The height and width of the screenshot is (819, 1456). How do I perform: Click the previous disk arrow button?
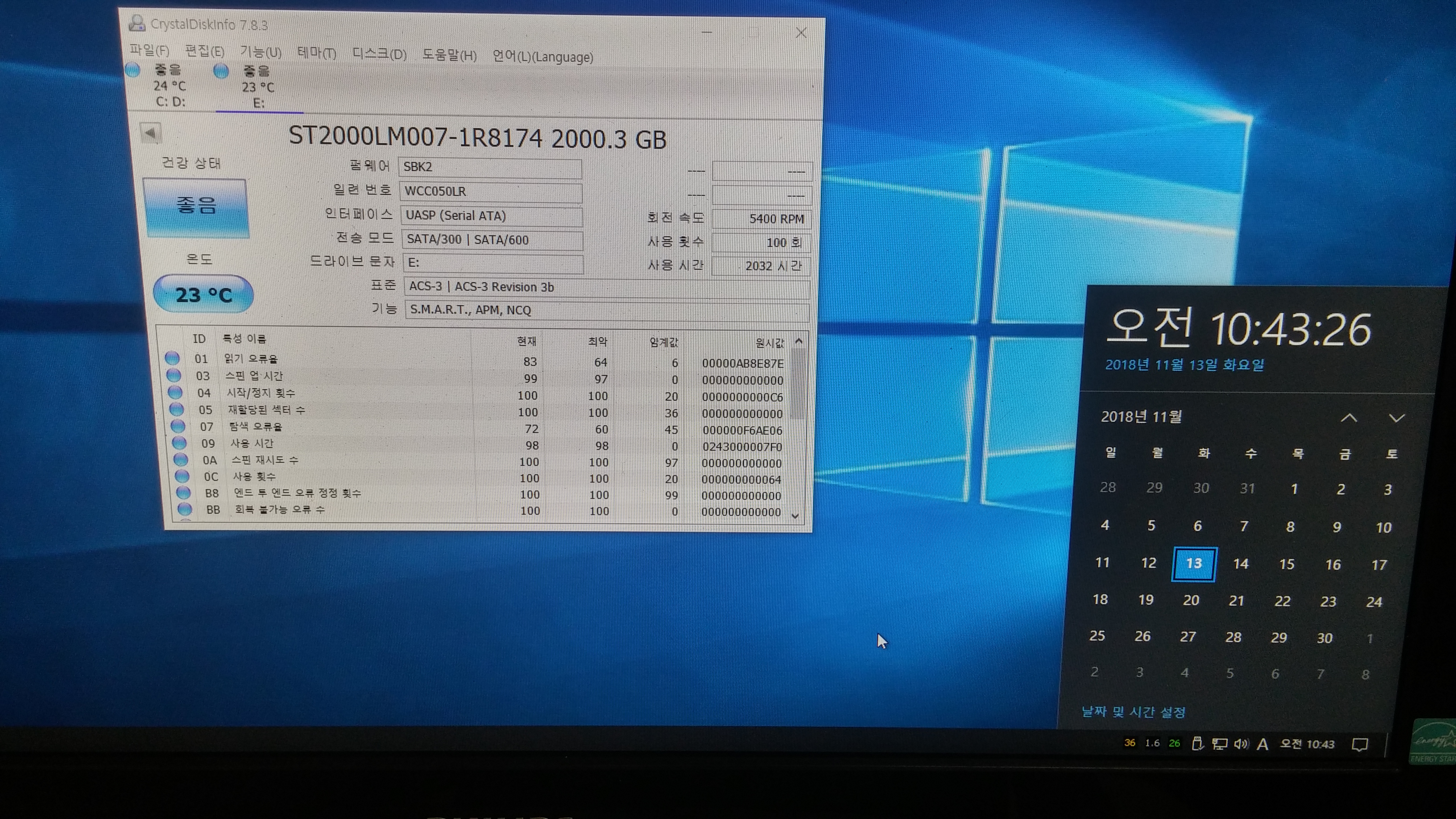point(150,133)
